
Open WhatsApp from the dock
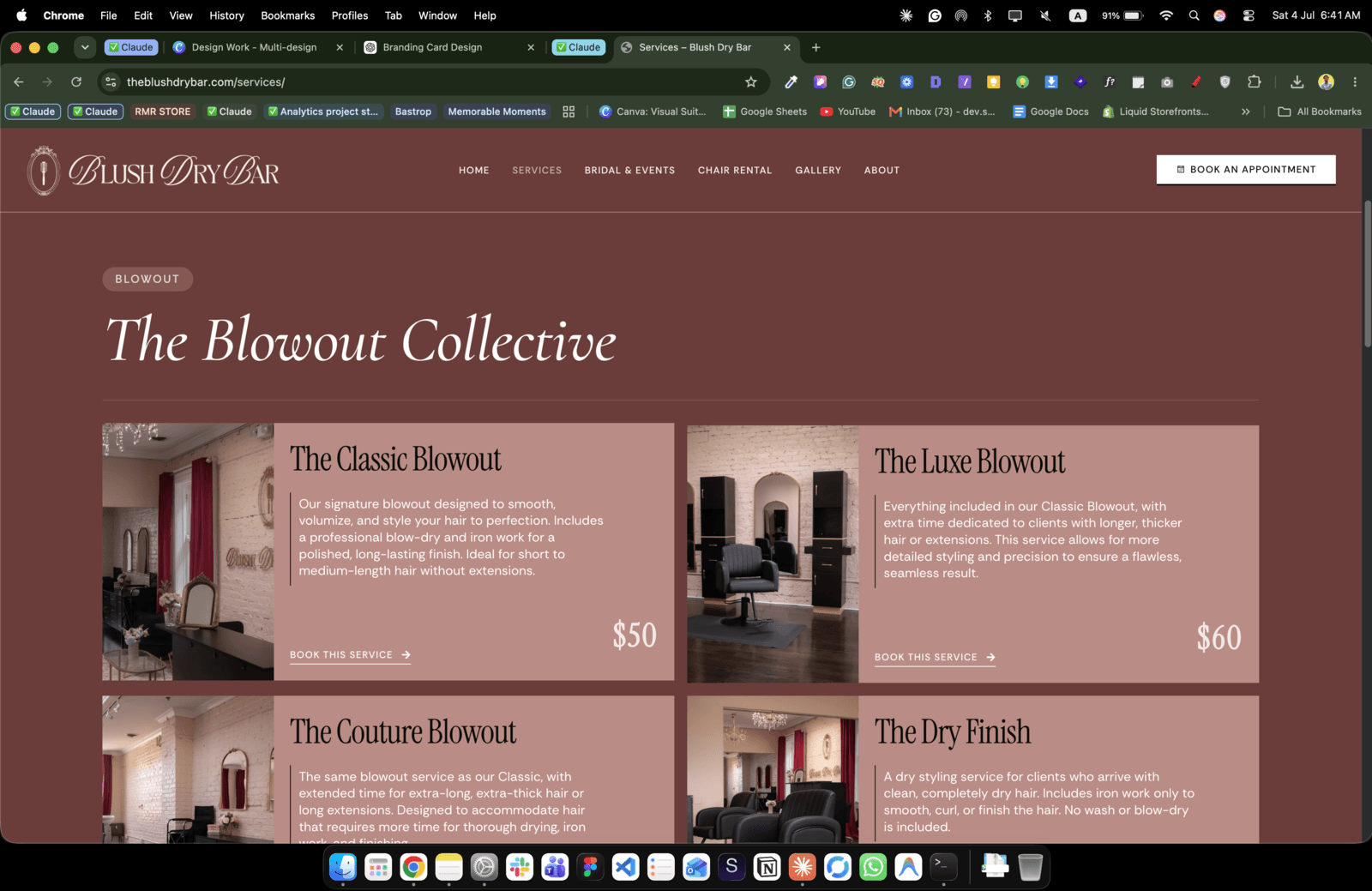click(x=873, y=867)
